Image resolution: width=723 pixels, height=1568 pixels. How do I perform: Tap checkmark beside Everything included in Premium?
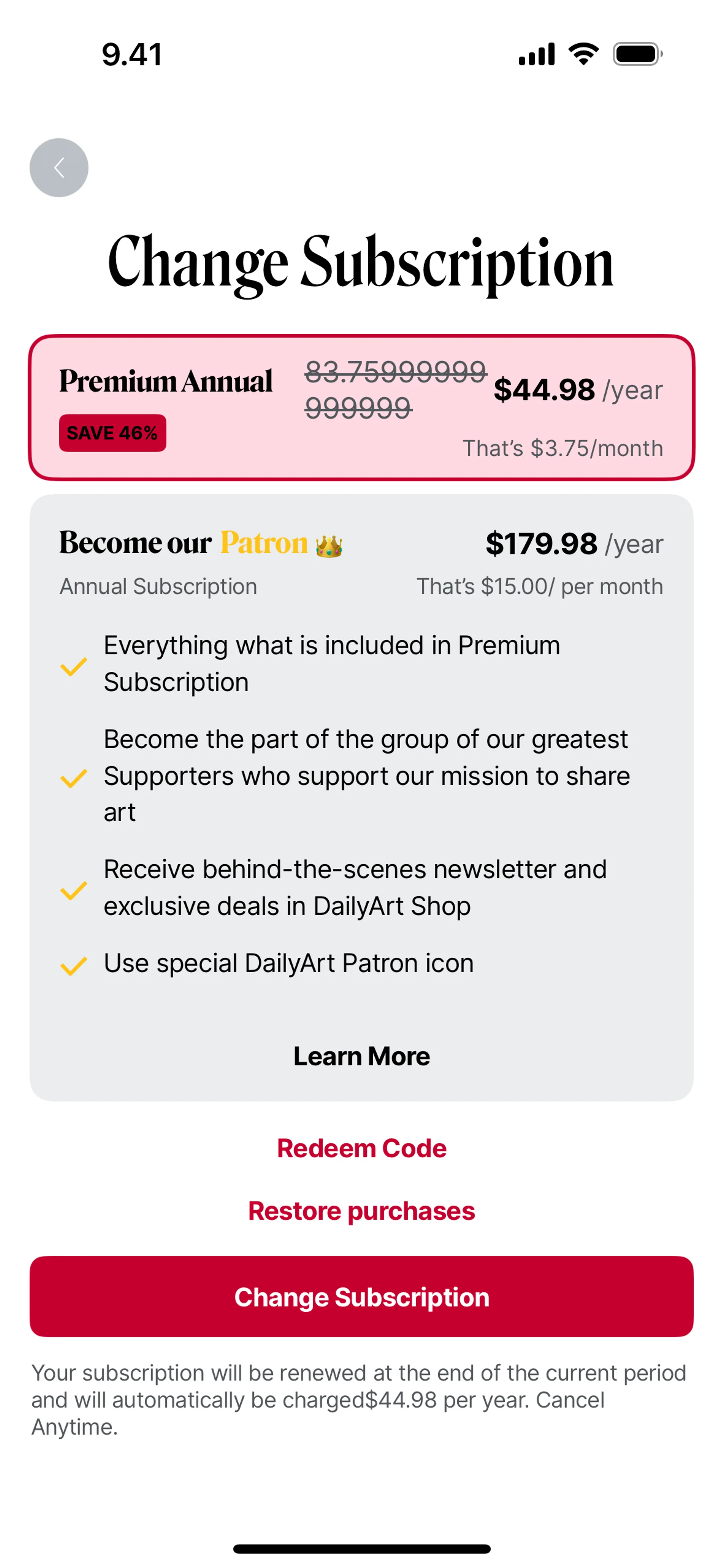74,666
